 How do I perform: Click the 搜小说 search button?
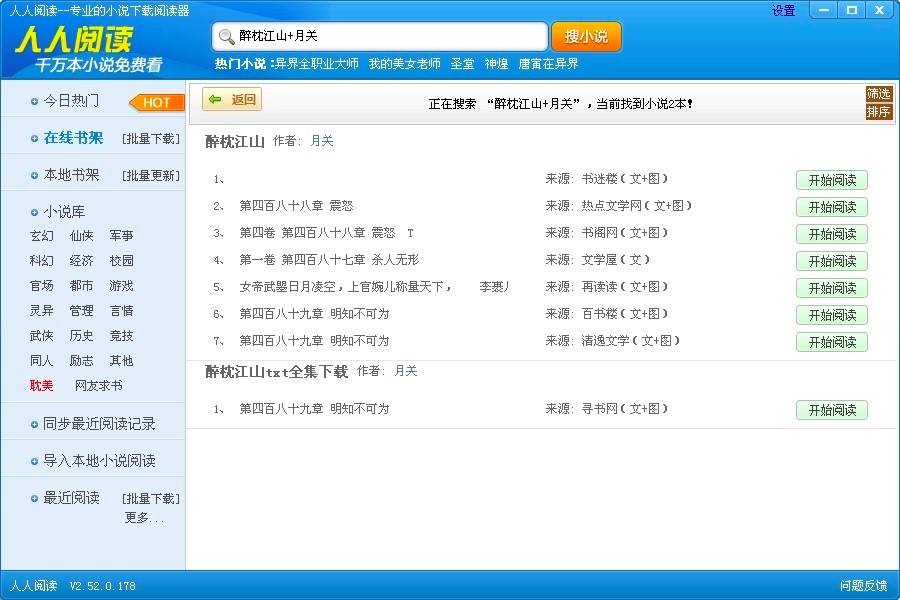coord(586,37)
